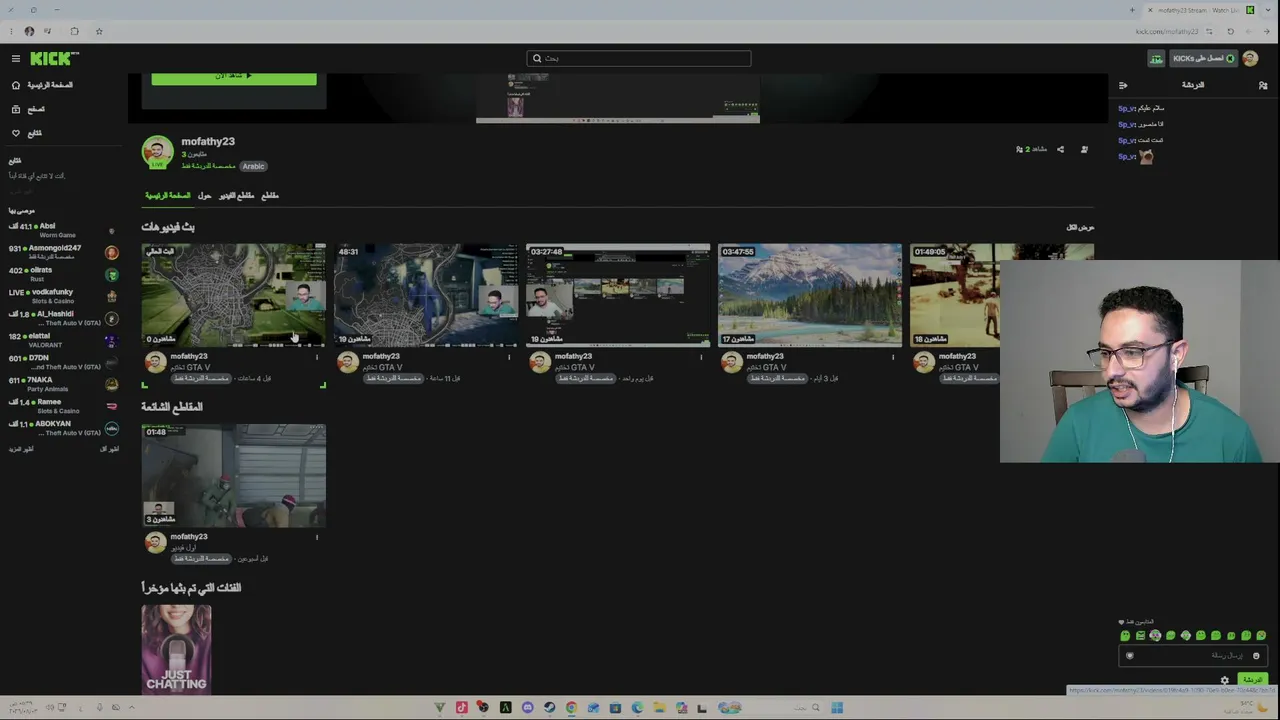Open a new browser tab
This screenshot has width=1280, height=720.
[x=1132, y=10]
